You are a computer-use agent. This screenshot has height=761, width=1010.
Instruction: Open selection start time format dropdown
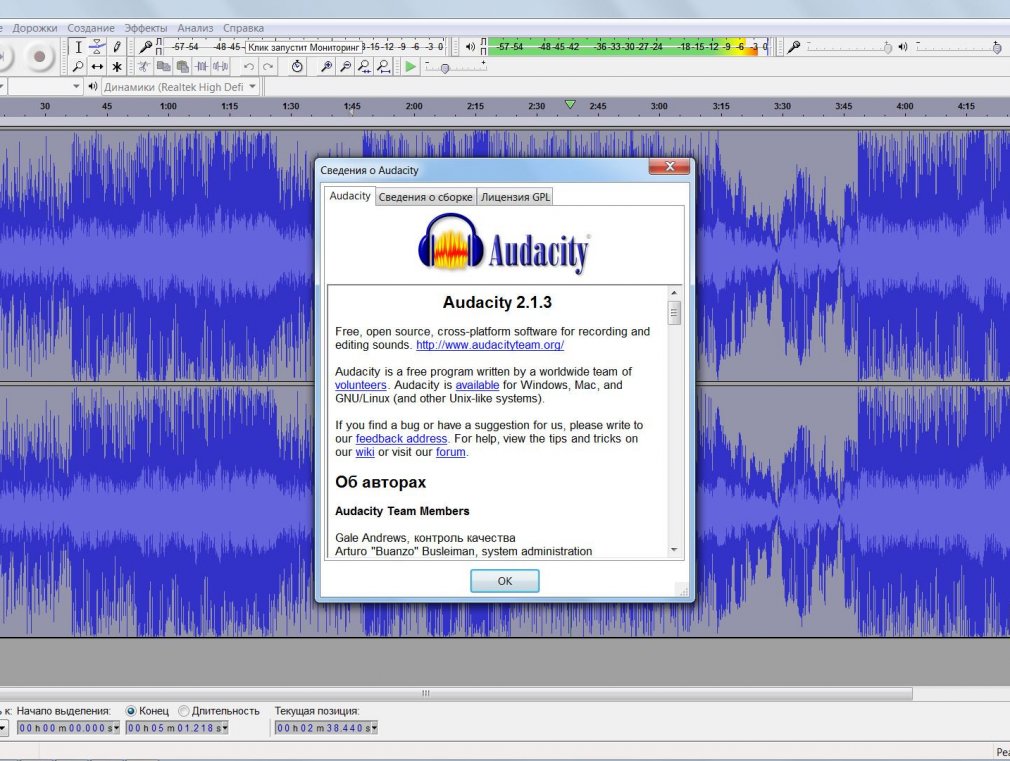tap(117, 728)
